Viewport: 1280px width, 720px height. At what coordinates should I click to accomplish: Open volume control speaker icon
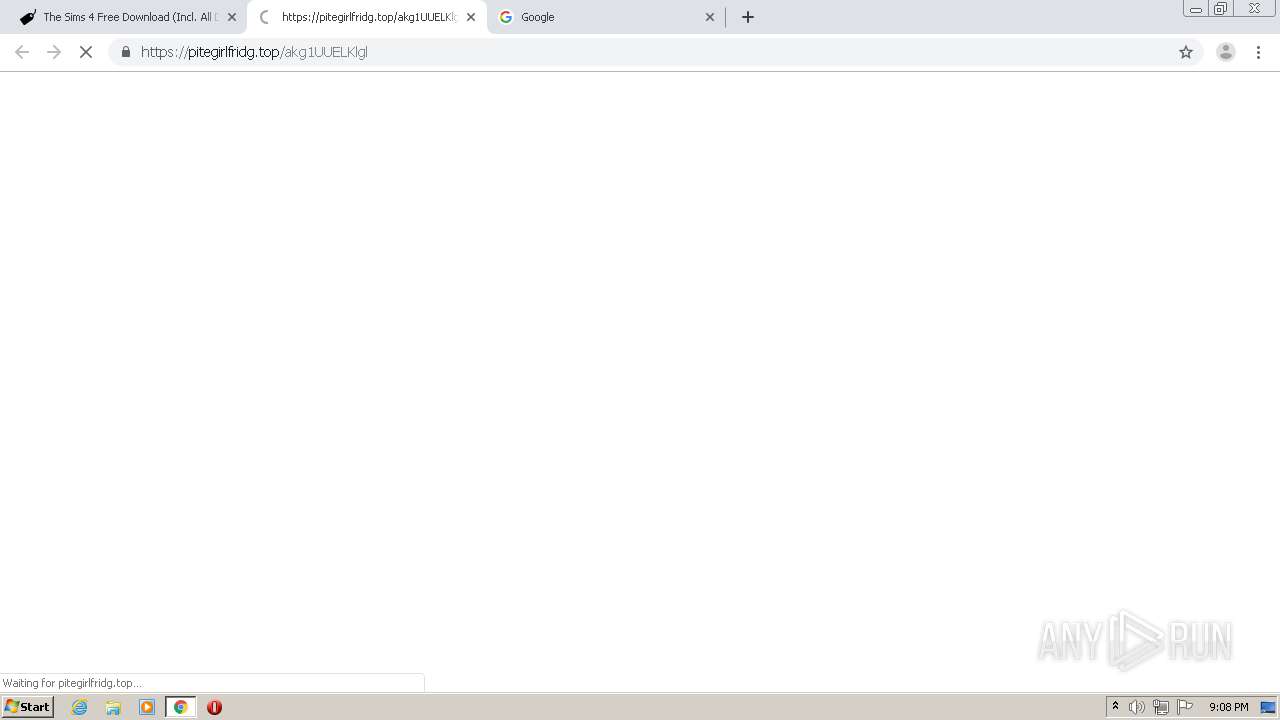tap(1137, 707)
